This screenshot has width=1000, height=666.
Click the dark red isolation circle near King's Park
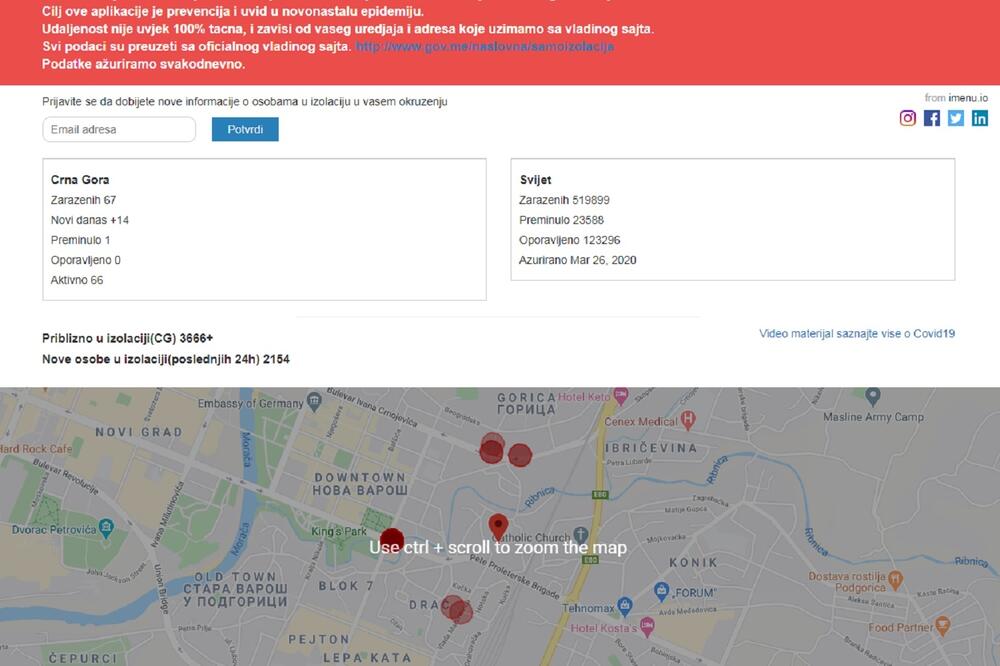pyautogui.click(x=392, y=540)
